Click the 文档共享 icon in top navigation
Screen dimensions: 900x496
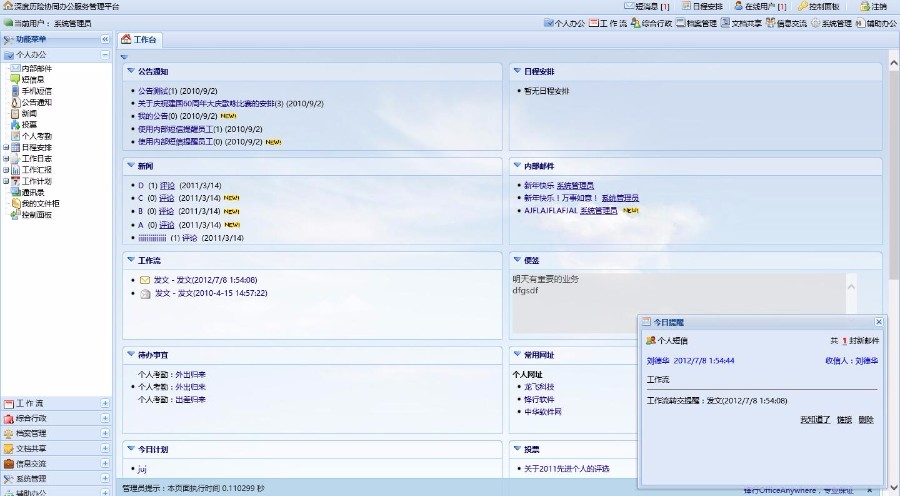(725, 23)
